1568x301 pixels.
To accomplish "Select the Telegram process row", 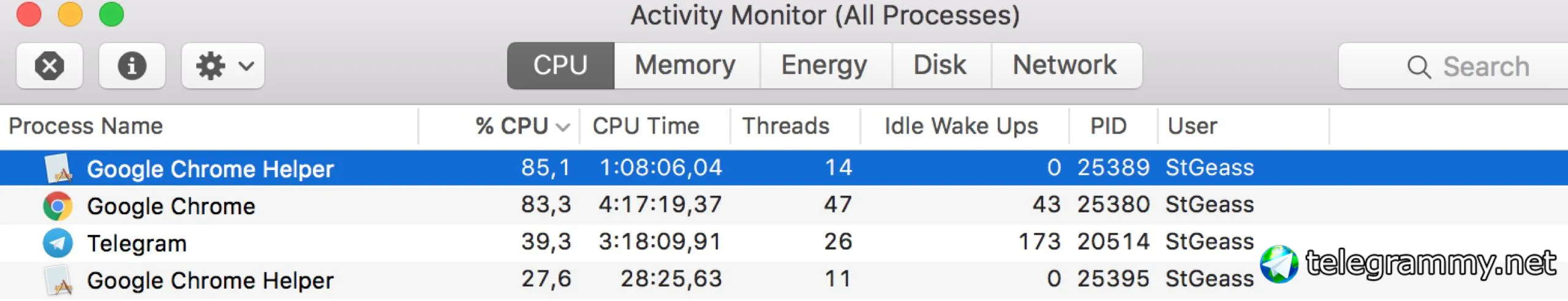I will (x=784, y=243).
